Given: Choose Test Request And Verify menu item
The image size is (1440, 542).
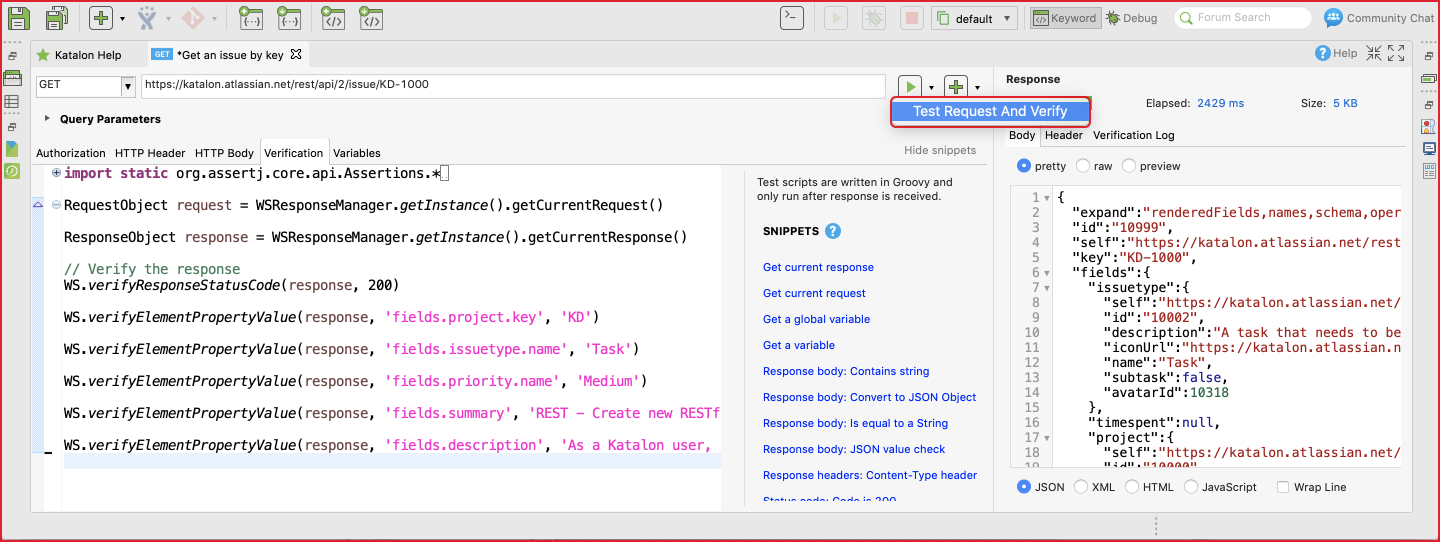Looking at the screenshot, I should point(990,112).
